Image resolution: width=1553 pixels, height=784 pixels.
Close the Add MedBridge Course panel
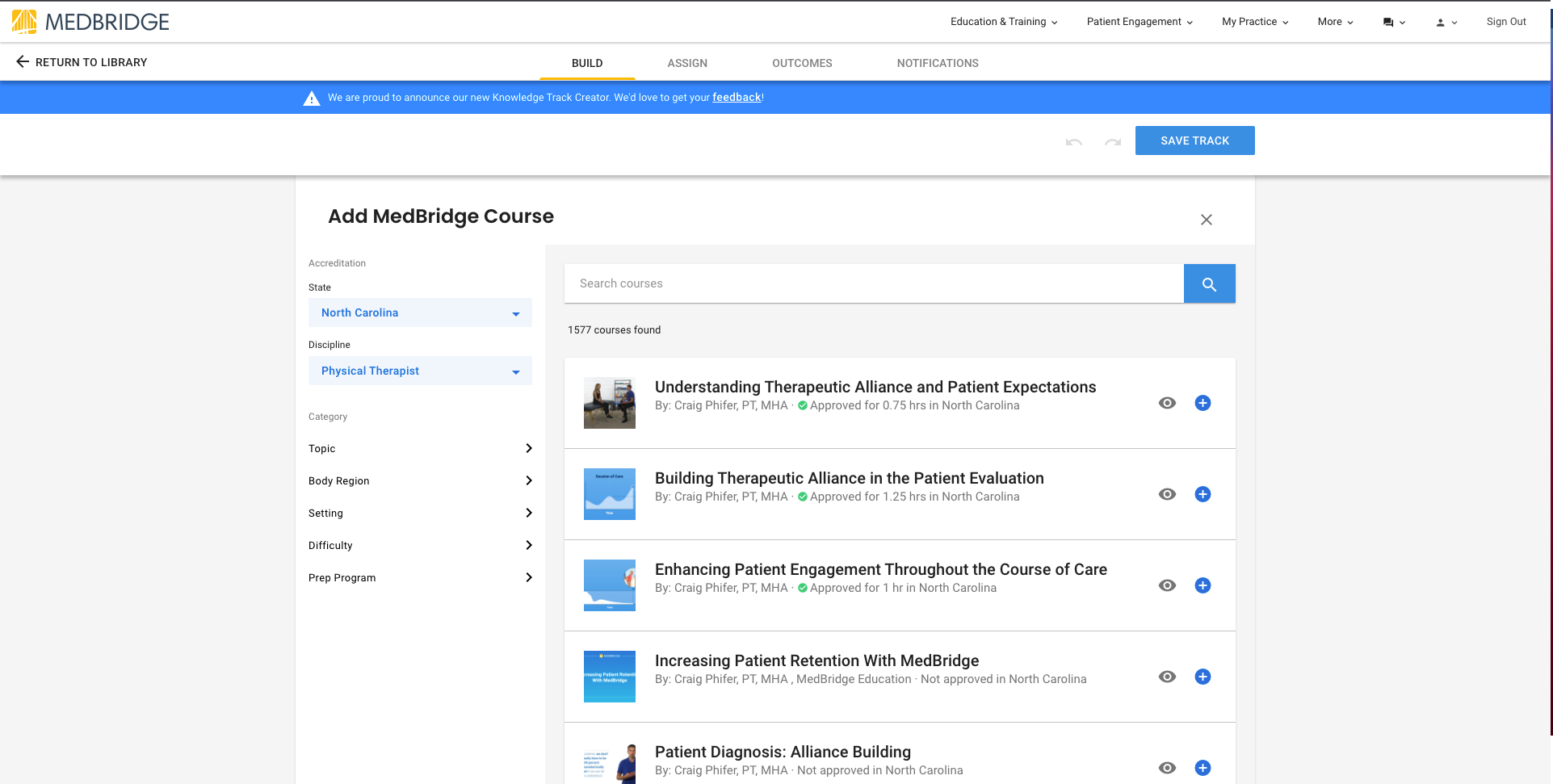click(1207, 220)
